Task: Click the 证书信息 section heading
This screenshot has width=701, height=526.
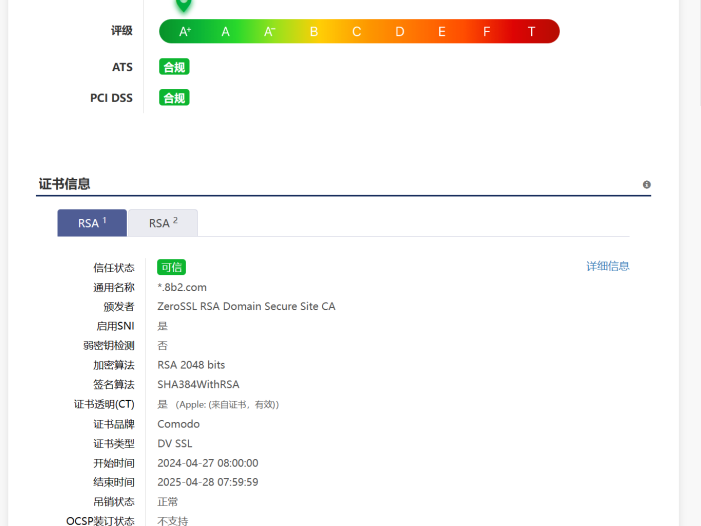Action: point(64,184)
